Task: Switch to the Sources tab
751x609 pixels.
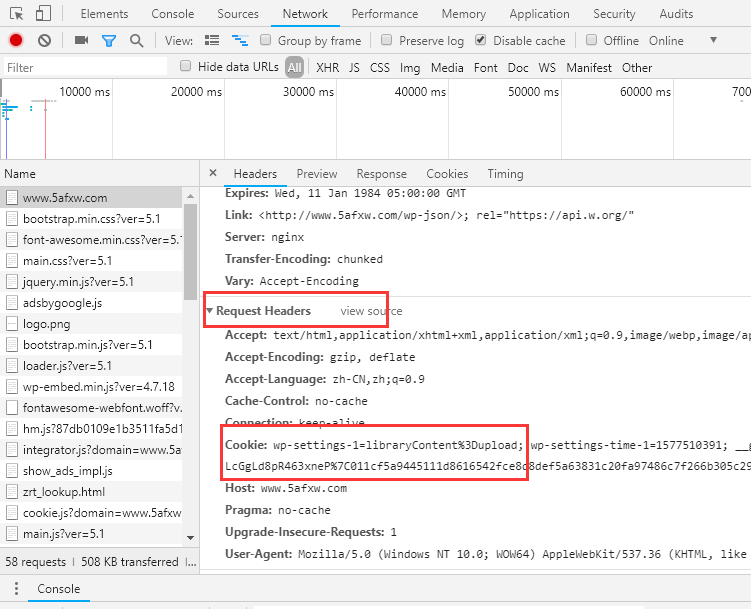Action: (x=238, y=14)
